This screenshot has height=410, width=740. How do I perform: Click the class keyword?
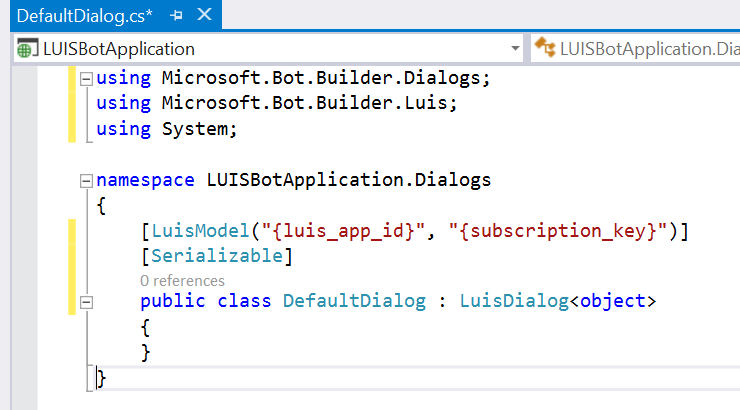[x=244, y=301]
